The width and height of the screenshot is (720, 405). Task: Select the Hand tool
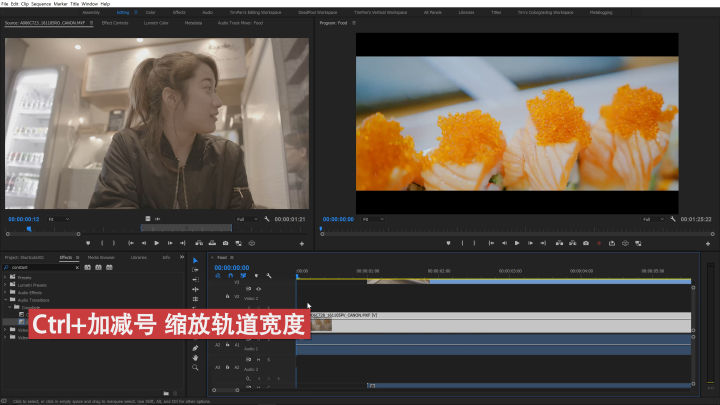tap(195, 358)
